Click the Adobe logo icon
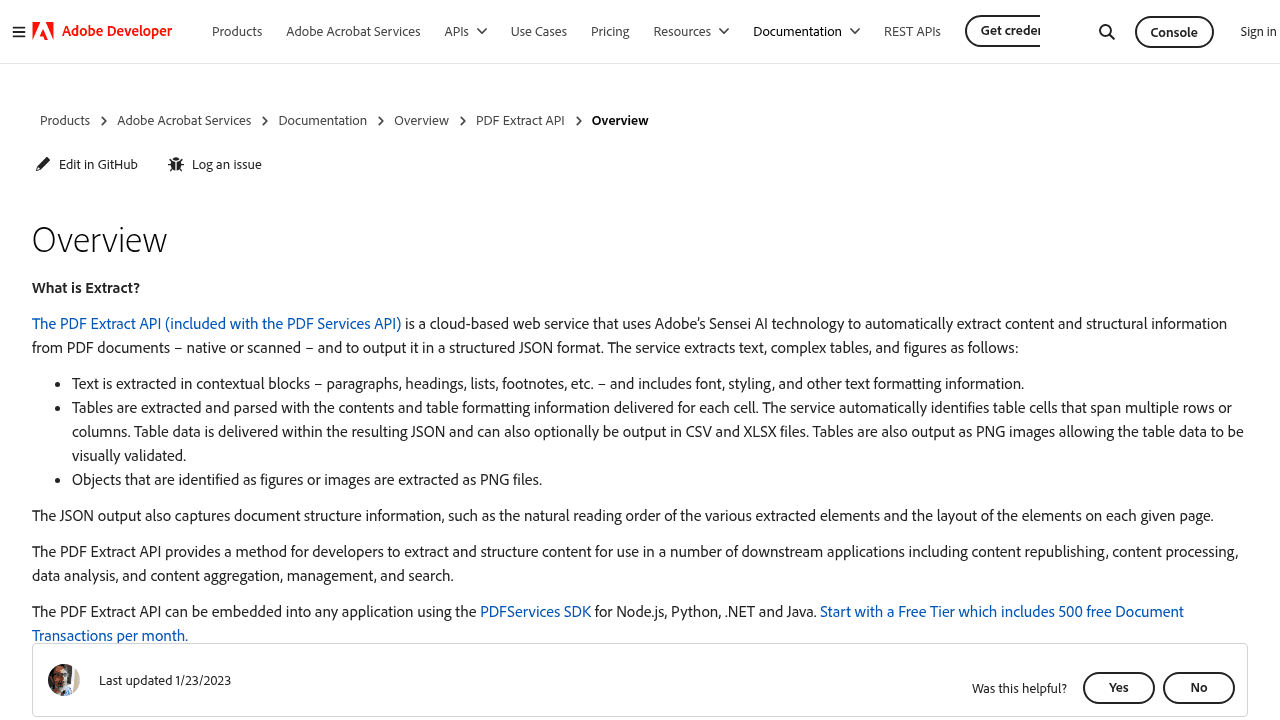 tap(43, 31)
